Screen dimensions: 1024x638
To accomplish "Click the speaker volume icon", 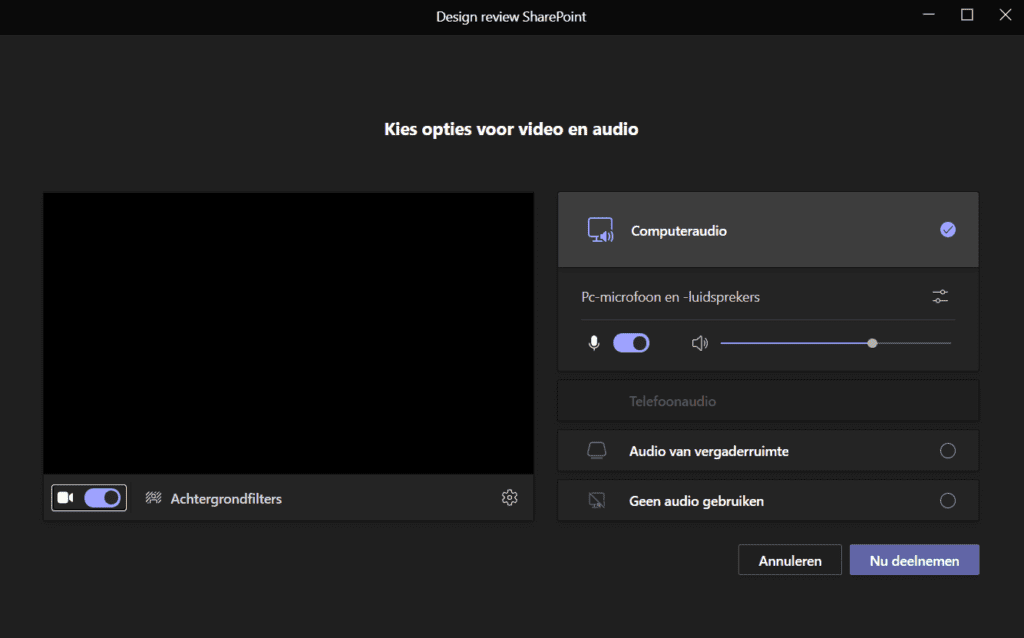I will click(699, 343).
